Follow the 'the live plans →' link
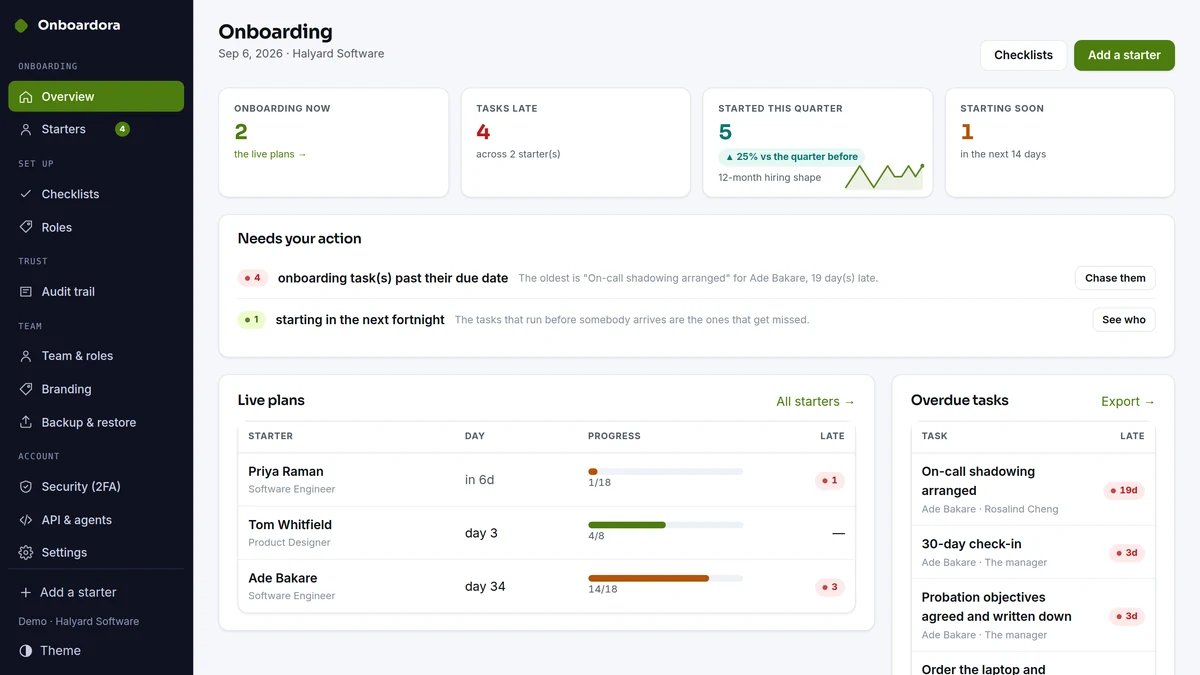 tap(270, 154)
